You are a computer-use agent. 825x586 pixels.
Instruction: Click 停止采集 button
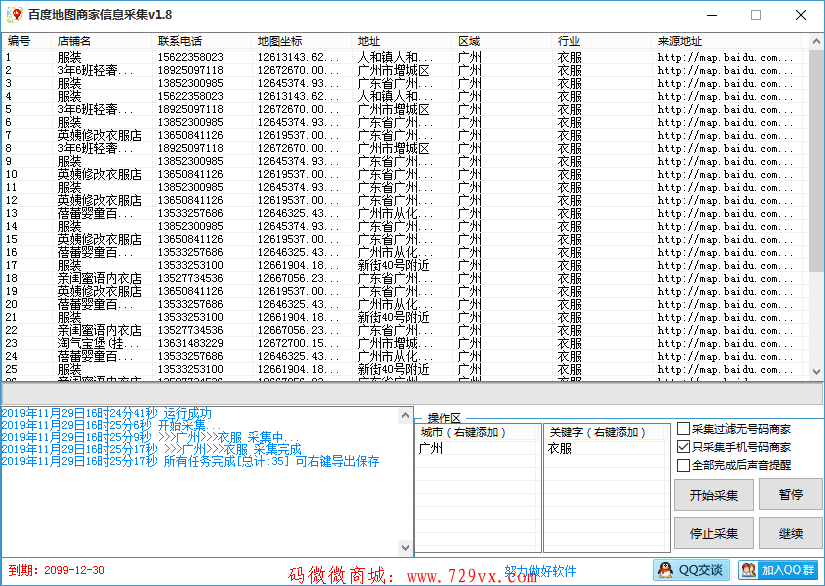713,533
